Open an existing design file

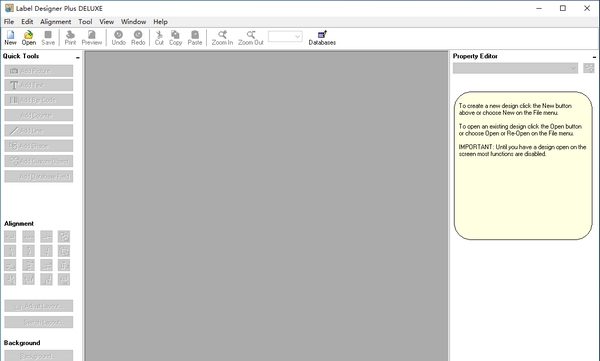click(29, 38)
